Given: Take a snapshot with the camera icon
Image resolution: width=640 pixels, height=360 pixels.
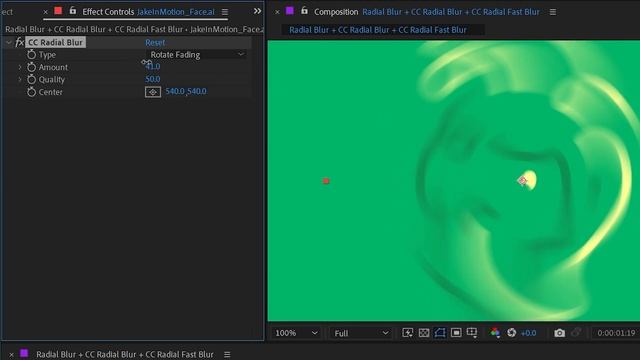Looking at the screenshot, I should tap(560, 333).
